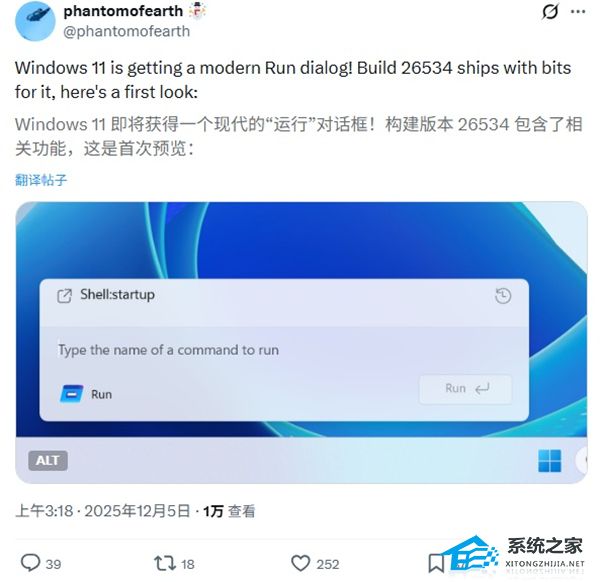
Task: Click the Run button with enter arrow
Action: click(465, 389)
